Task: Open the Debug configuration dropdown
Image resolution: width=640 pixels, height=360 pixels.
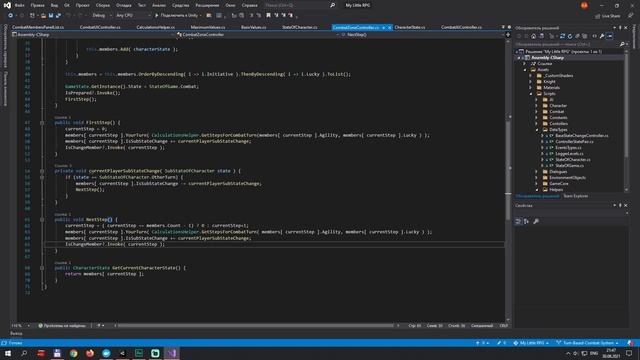Action: click(101, 16)
